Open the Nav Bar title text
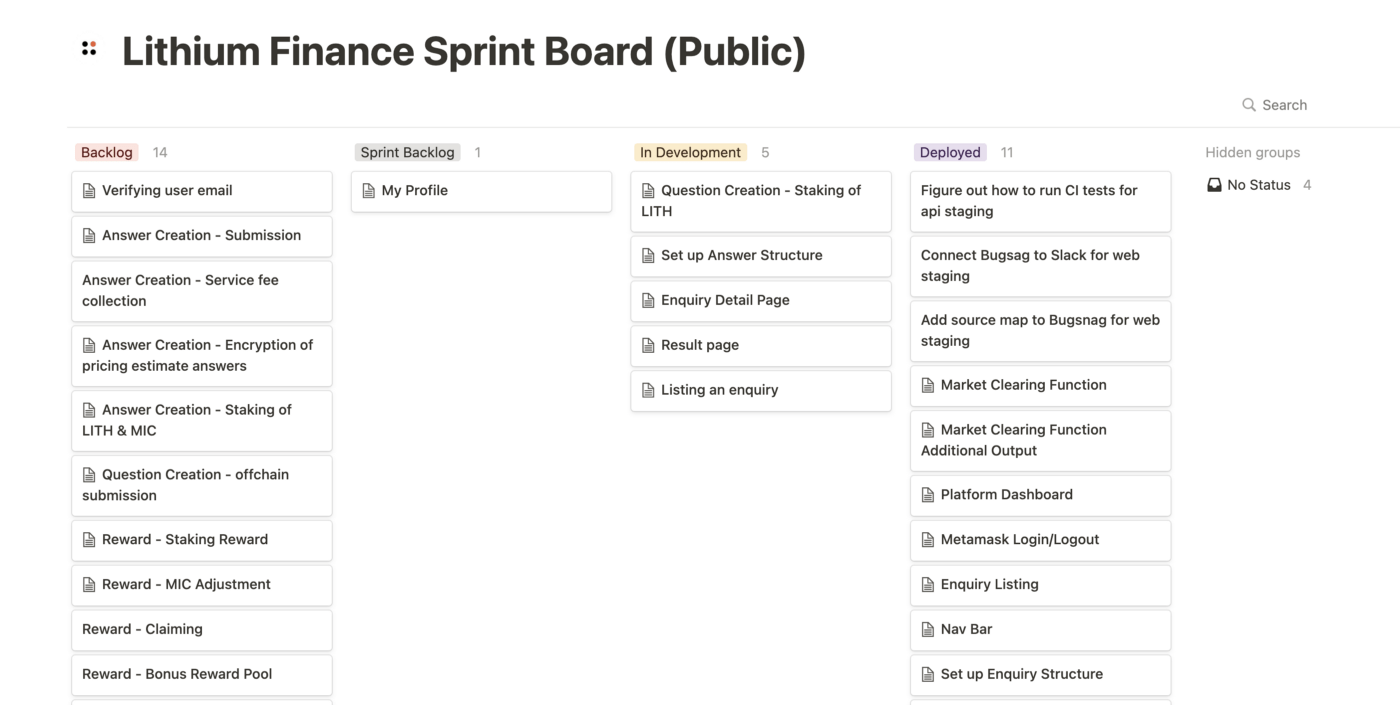Image resolution: width=1400 pixels, height=705 pixels. click(967, 629)
